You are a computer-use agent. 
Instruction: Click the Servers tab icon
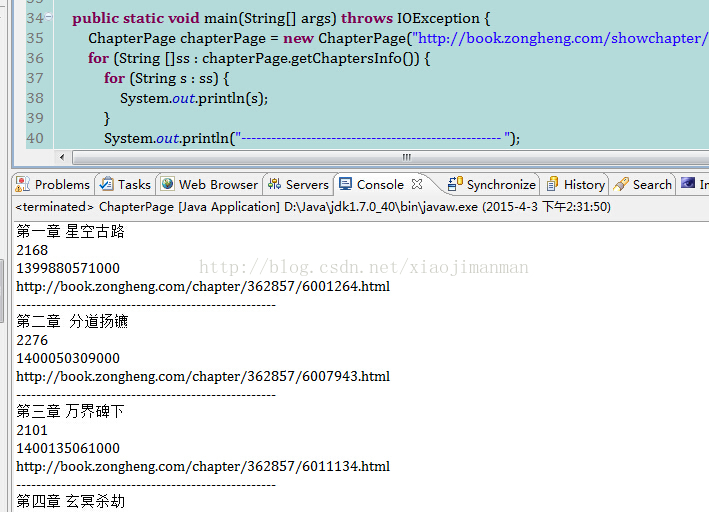point(274,184)
